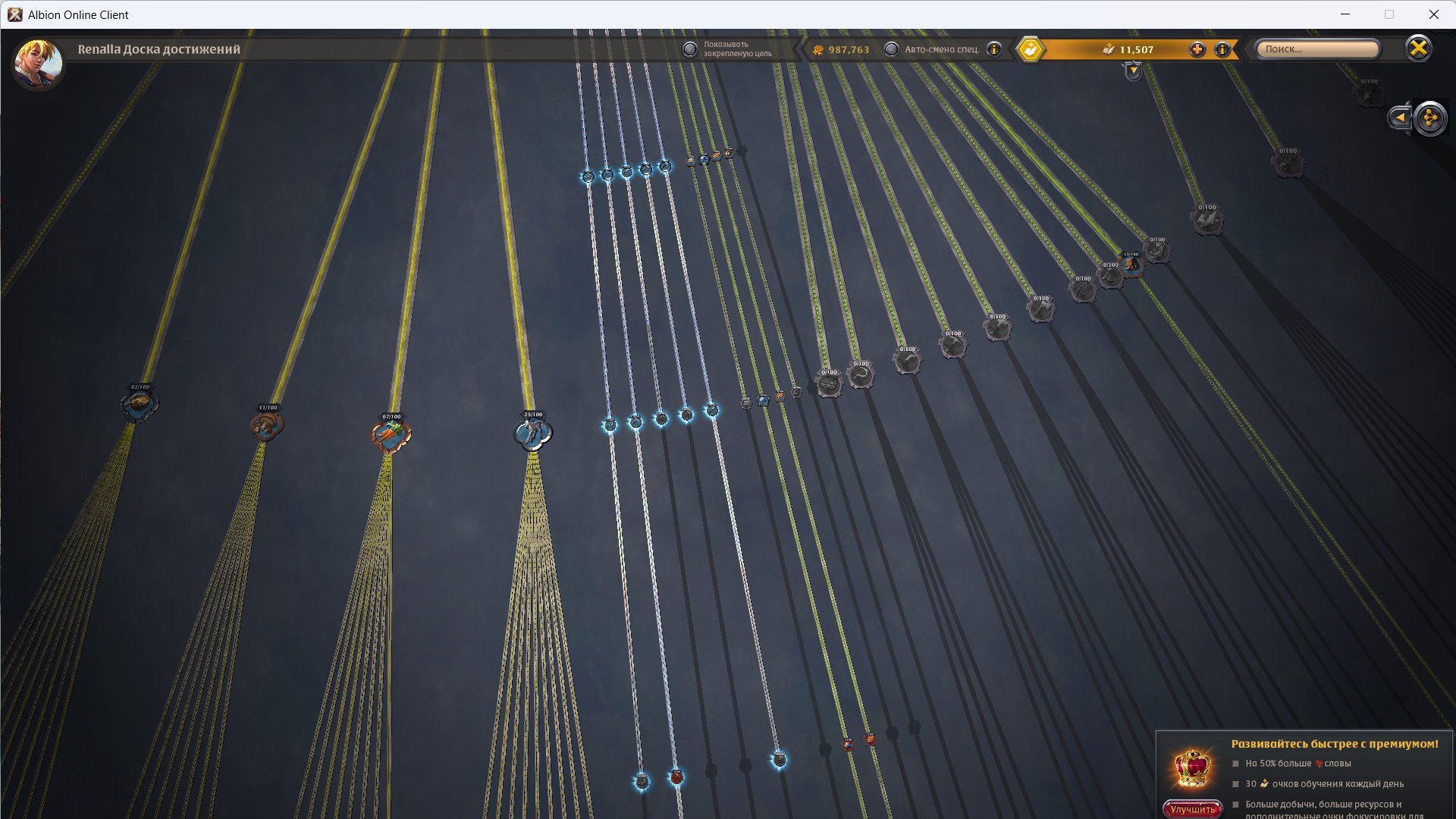Click the node-tree overview icon
The width and height of the screenshot is (1456, 819).
pos(1431,118)
